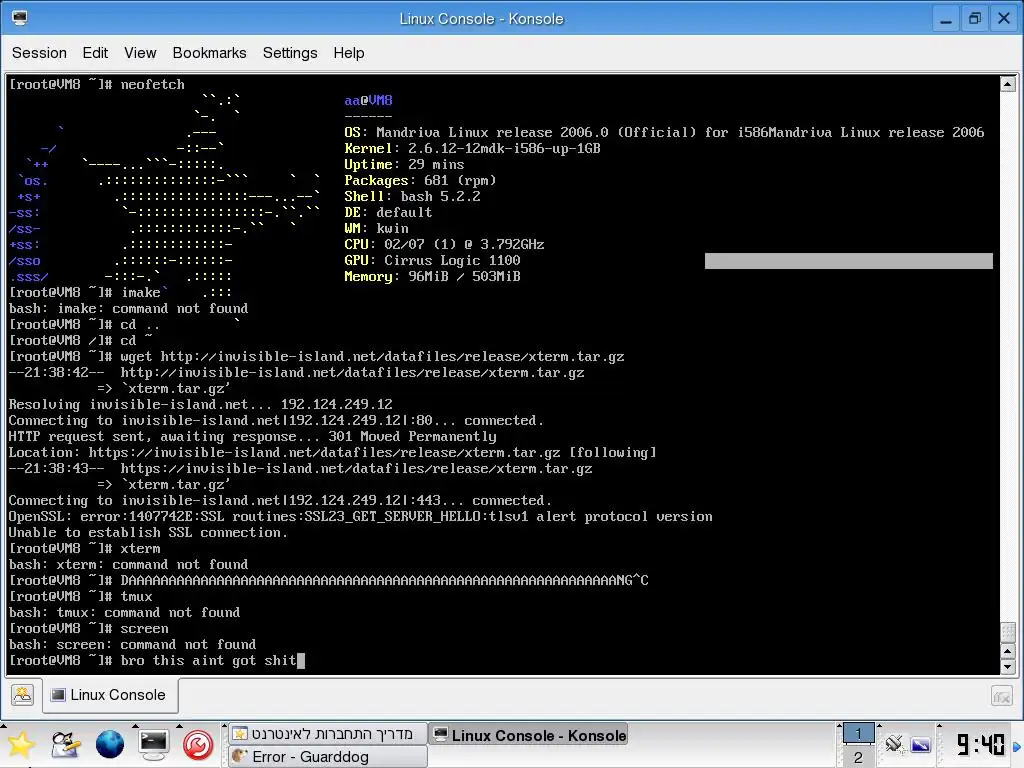Click the new session icon button

coord(22,695)
